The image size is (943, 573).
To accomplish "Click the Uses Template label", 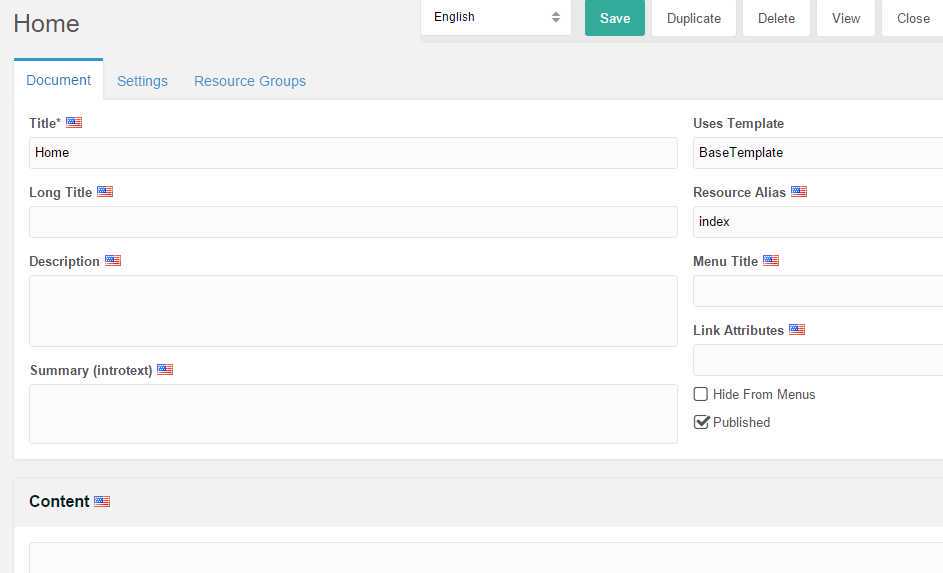I will (738, 123).
